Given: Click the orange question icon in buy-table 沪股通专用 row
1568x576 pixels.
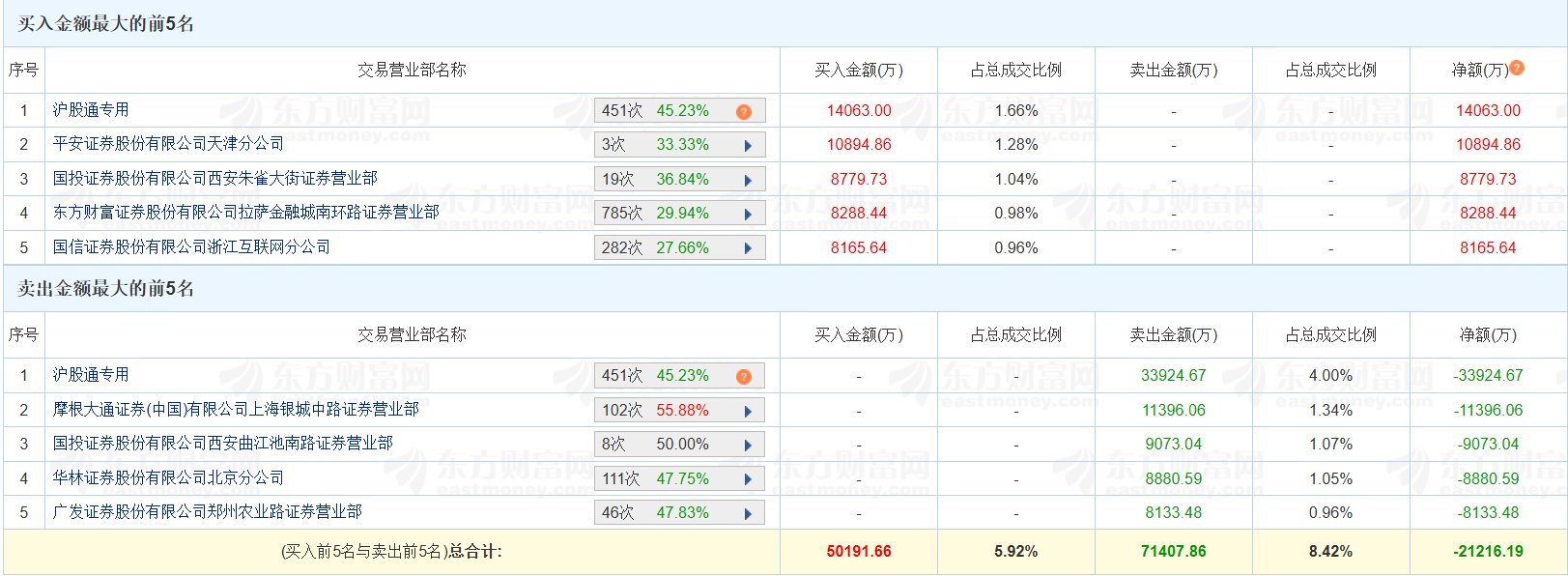Looking at the screenshot, I should [x=743, y=112].
